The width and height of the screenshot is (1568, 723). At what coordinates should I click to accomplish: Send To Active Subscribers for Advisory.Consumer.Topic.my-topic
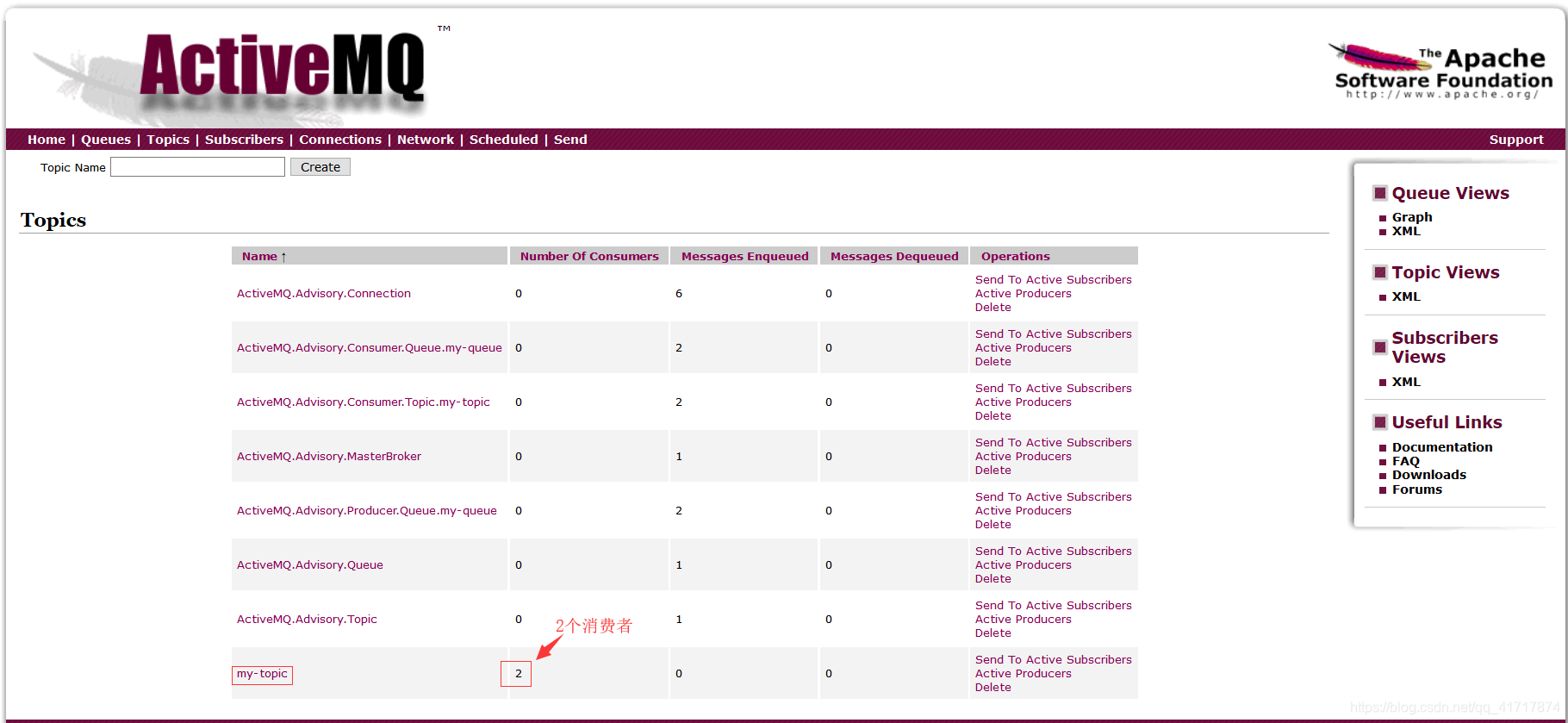click(1054, 389)
